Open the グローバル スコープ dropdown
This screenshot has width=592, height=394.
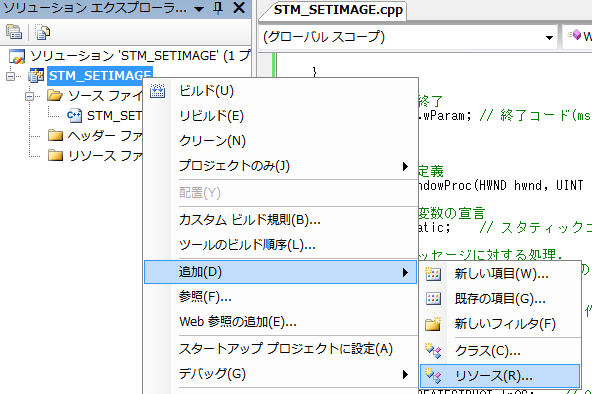549,37
